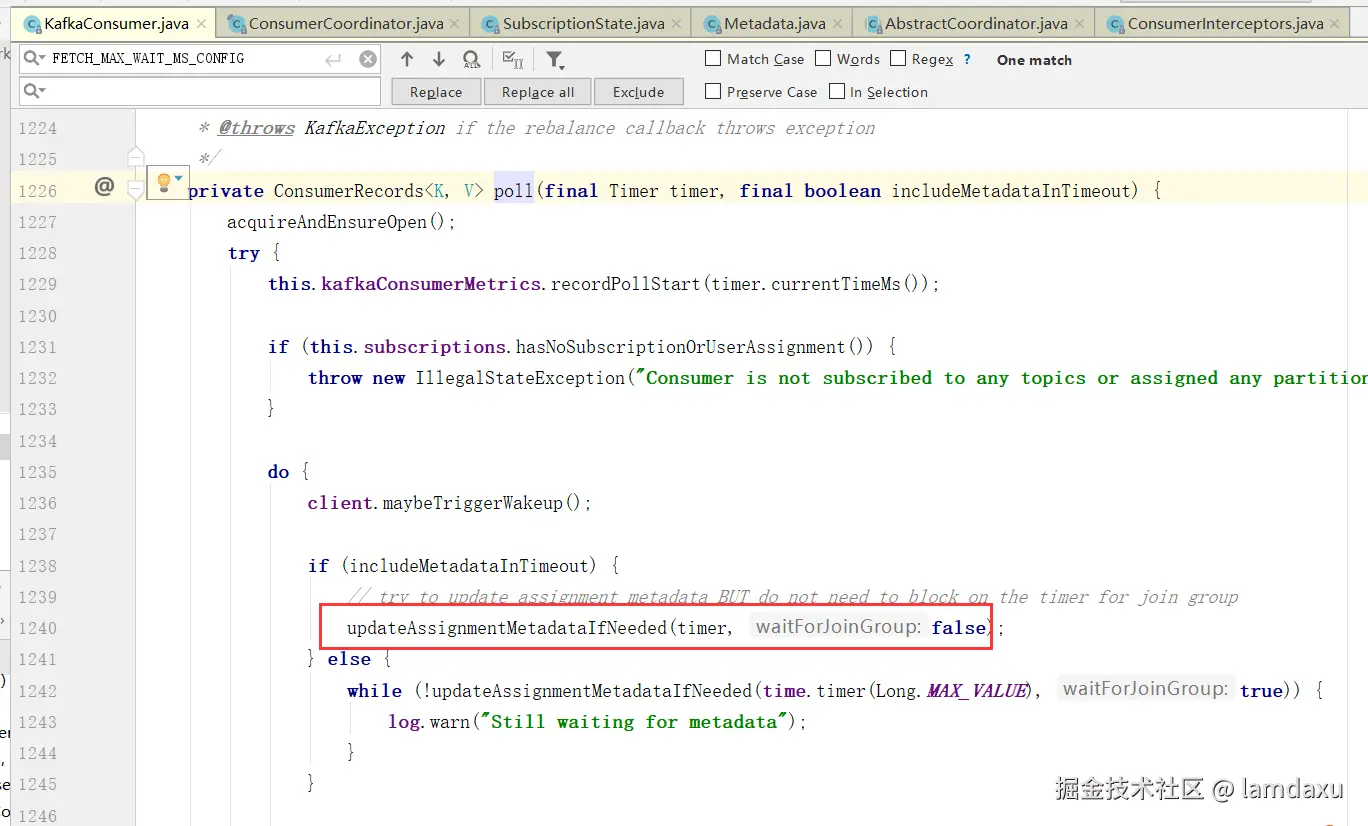
Task: Clear the FETCH_MAX_WAIT_MS_CONFIG search text
Action: (368, 60)
